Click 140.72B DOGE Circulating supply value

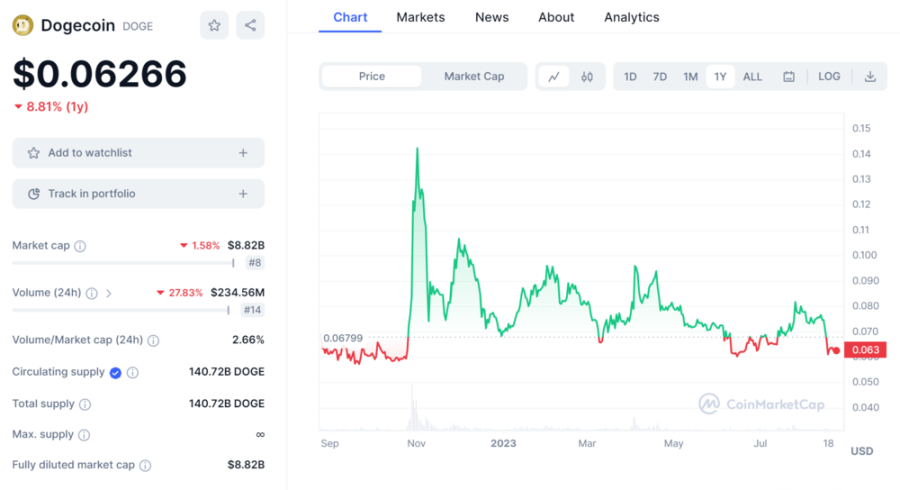227,372
